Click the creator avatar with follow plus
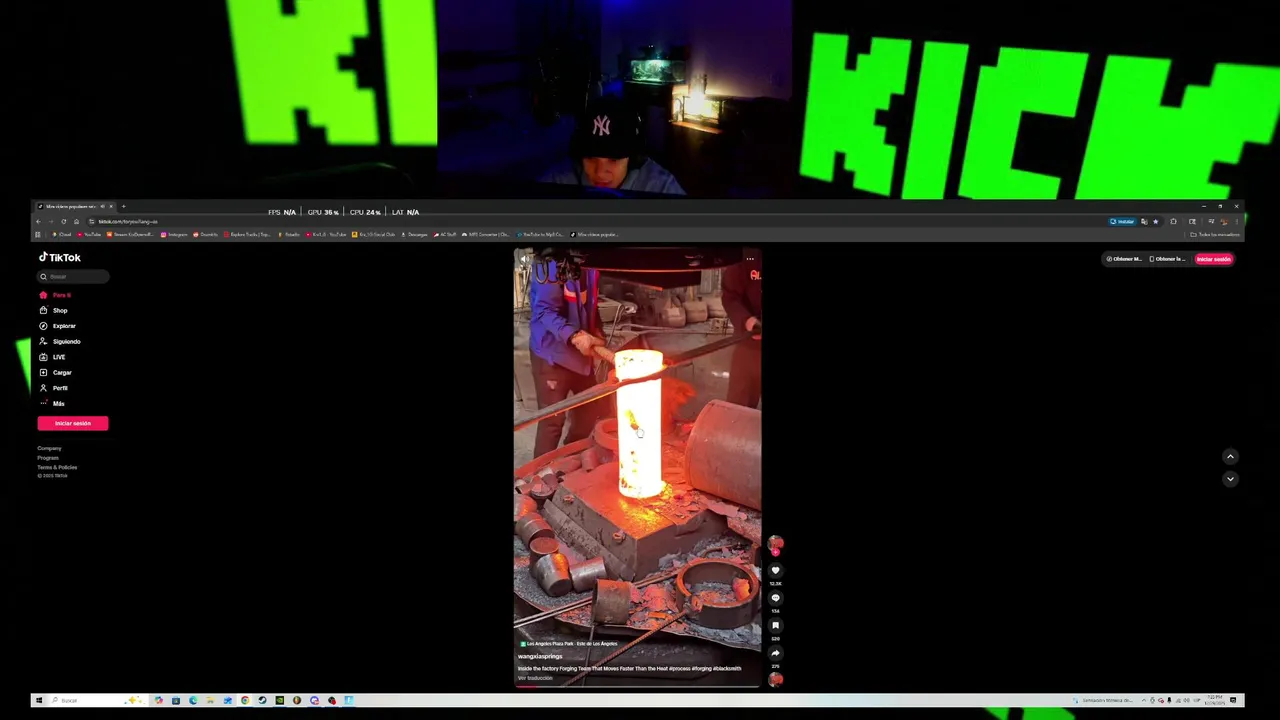 775,544
